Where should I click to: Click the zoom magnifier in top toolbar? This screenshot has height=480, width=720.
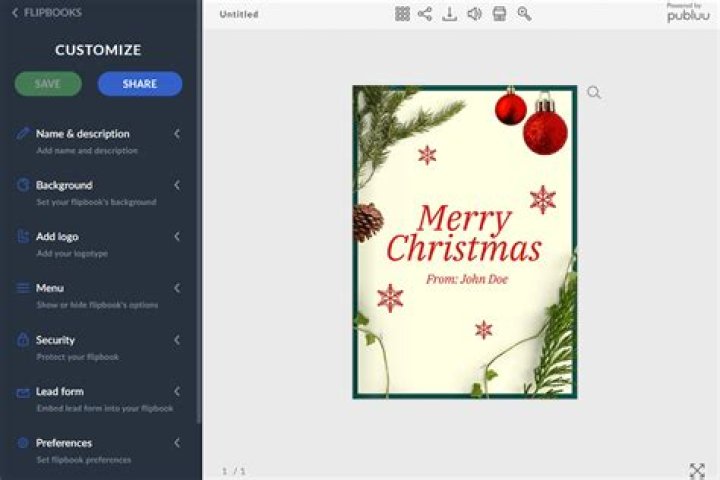pos(524,14)
